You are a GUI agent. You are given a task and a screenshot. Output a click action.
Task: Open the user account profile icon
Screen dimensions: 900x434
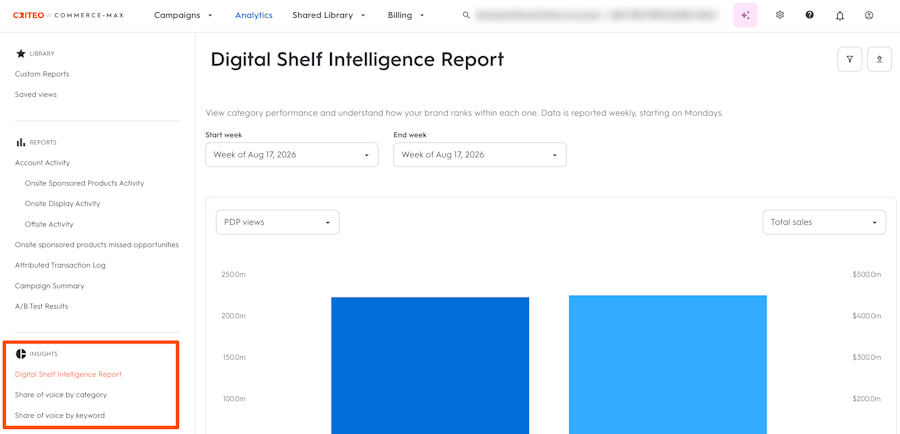point(869,16)
